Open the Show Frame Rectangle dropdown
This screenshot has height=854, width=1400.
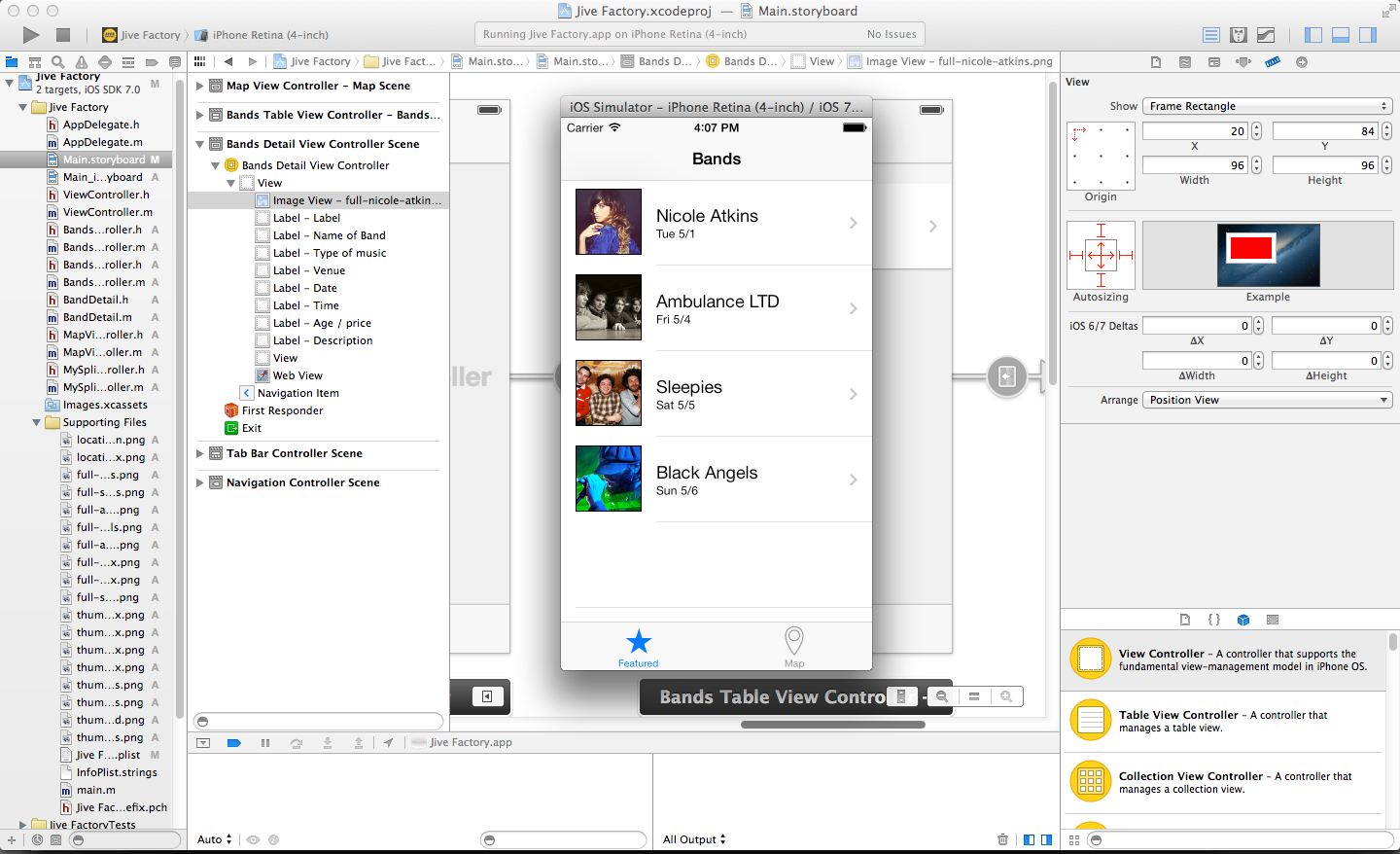pos(1268,106)
